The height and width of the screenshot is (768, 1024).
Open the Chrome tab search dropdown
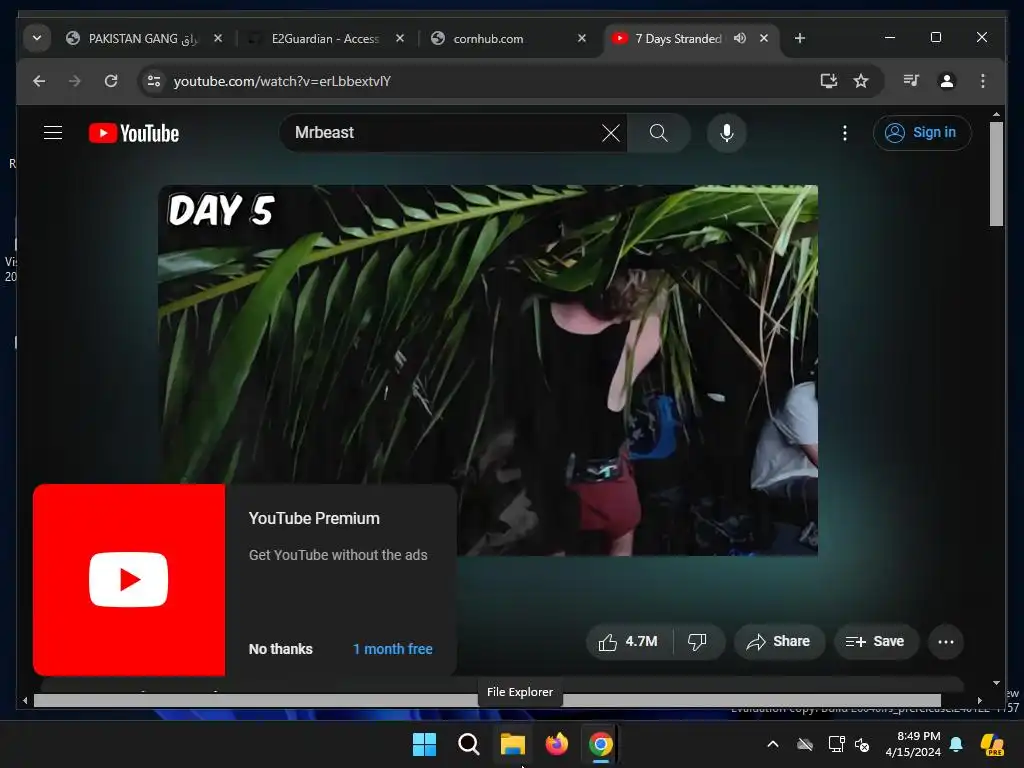(37, 38)
